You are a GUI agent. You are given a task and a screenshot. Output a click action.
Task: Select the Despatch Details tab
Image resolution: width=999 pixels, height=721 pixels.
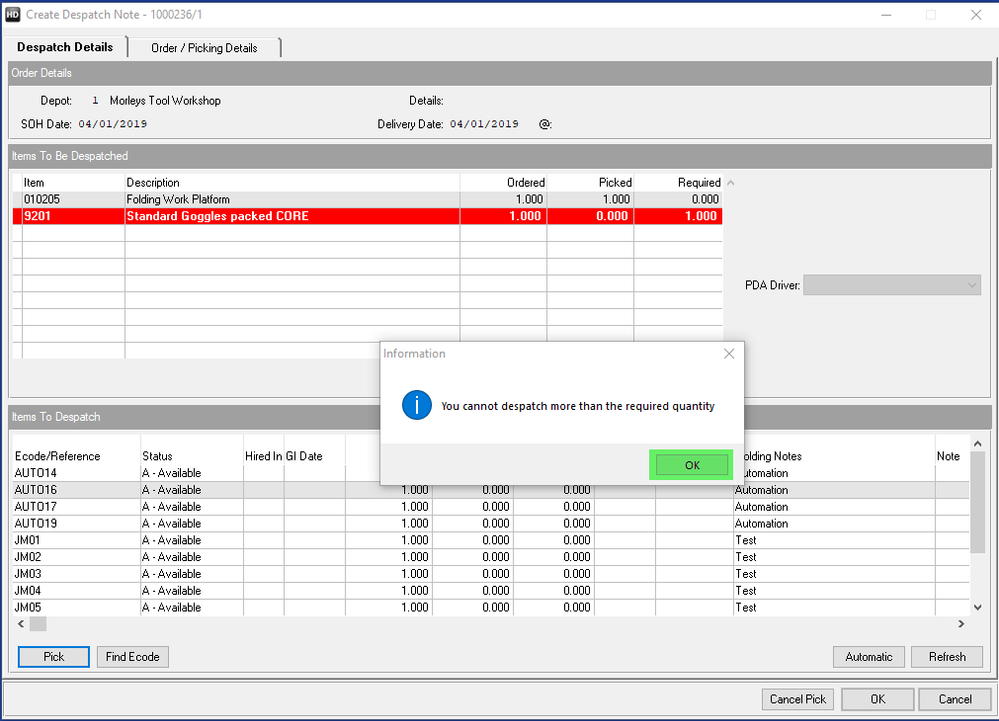65,47
